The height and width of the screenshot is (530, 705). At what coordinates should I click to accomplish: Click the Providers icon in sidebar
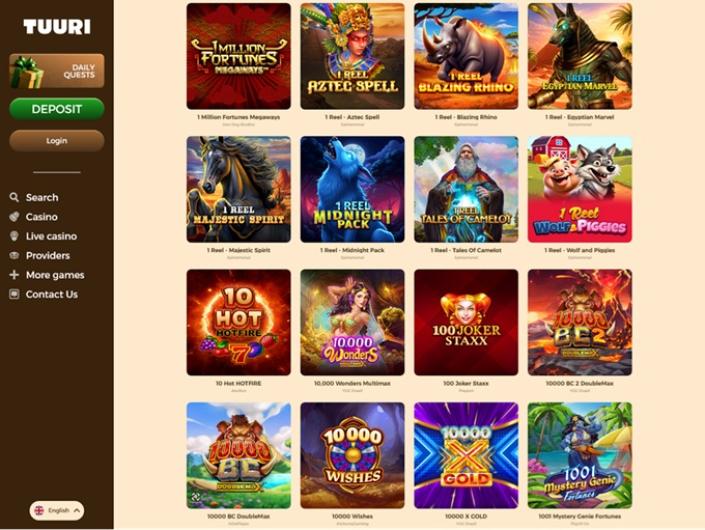[14, 255]
